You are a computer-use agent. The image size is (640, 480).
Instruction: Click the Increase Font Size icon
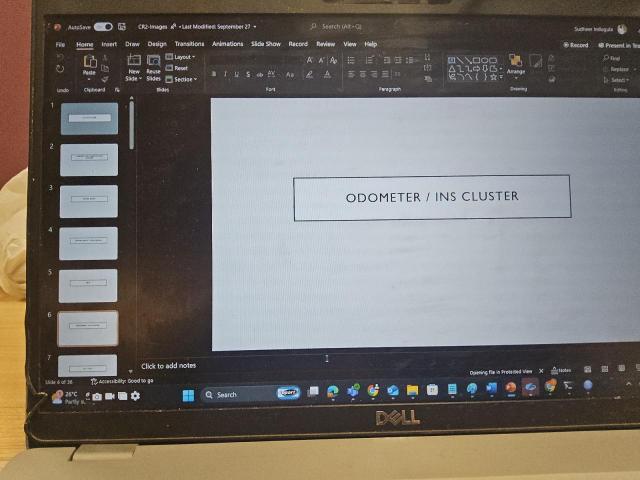coord(310,60)
